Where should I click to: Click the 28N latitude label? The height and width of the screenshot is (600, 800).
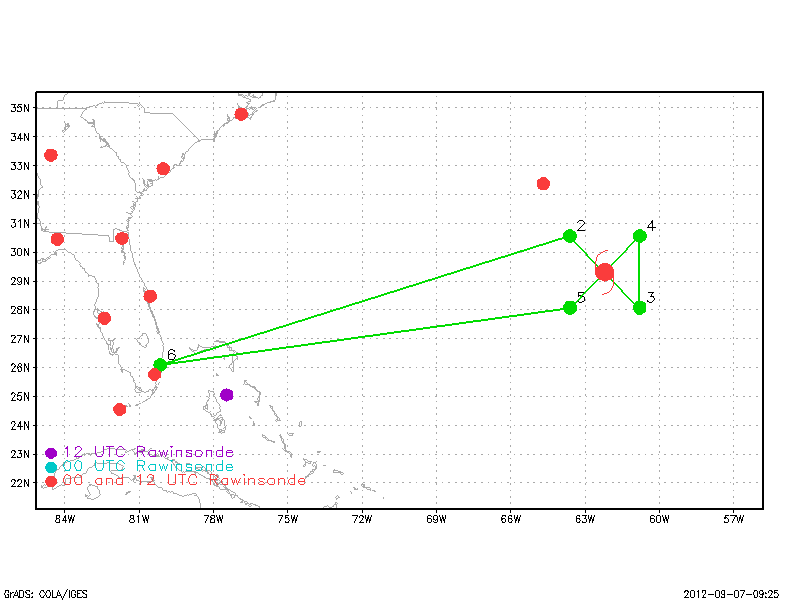coord(20,310)
